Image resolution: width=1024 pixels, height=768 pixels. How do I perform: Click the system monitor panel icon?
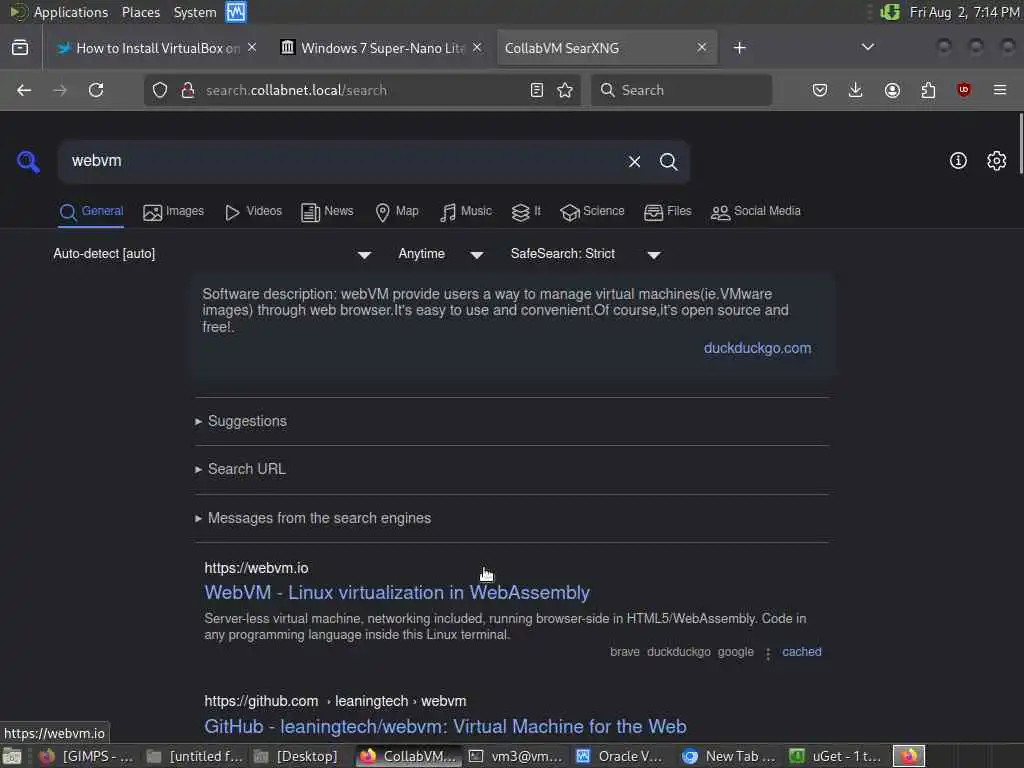click(x=236, y=12)
